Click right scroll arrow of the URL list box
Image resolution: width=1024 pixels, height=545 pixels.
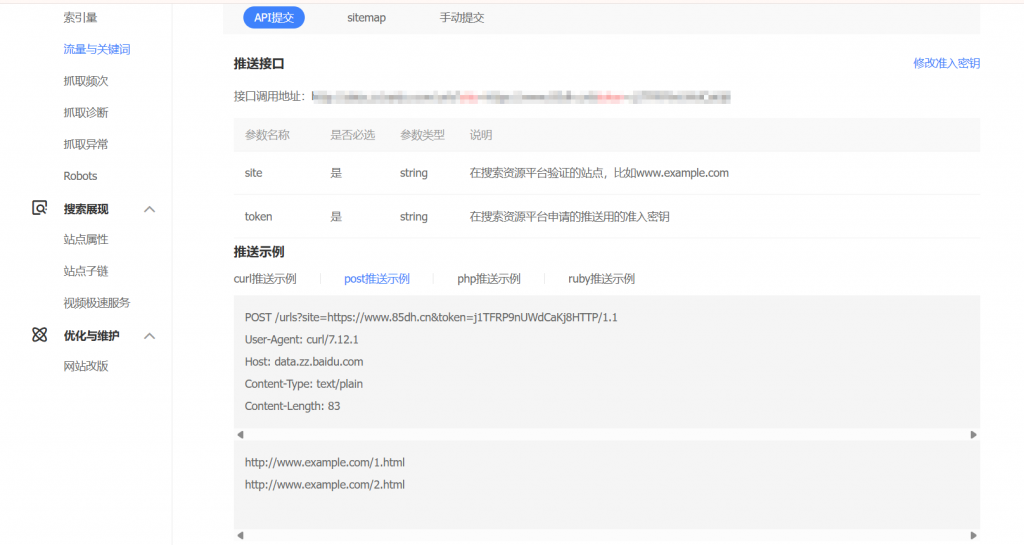[973, 535]
